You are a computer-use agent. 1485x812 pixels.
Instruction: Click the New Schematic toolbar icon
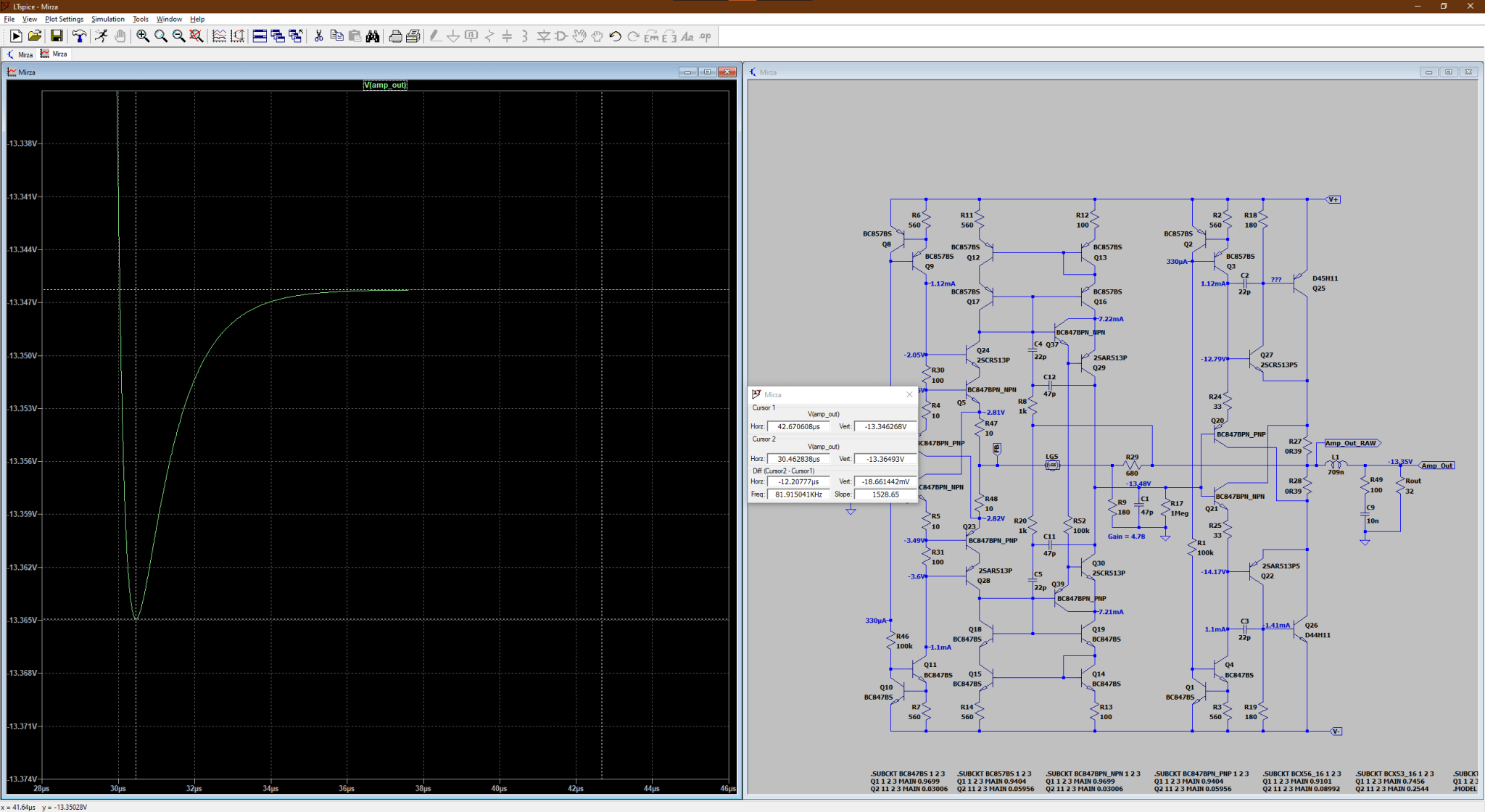(x=16, y=36)
